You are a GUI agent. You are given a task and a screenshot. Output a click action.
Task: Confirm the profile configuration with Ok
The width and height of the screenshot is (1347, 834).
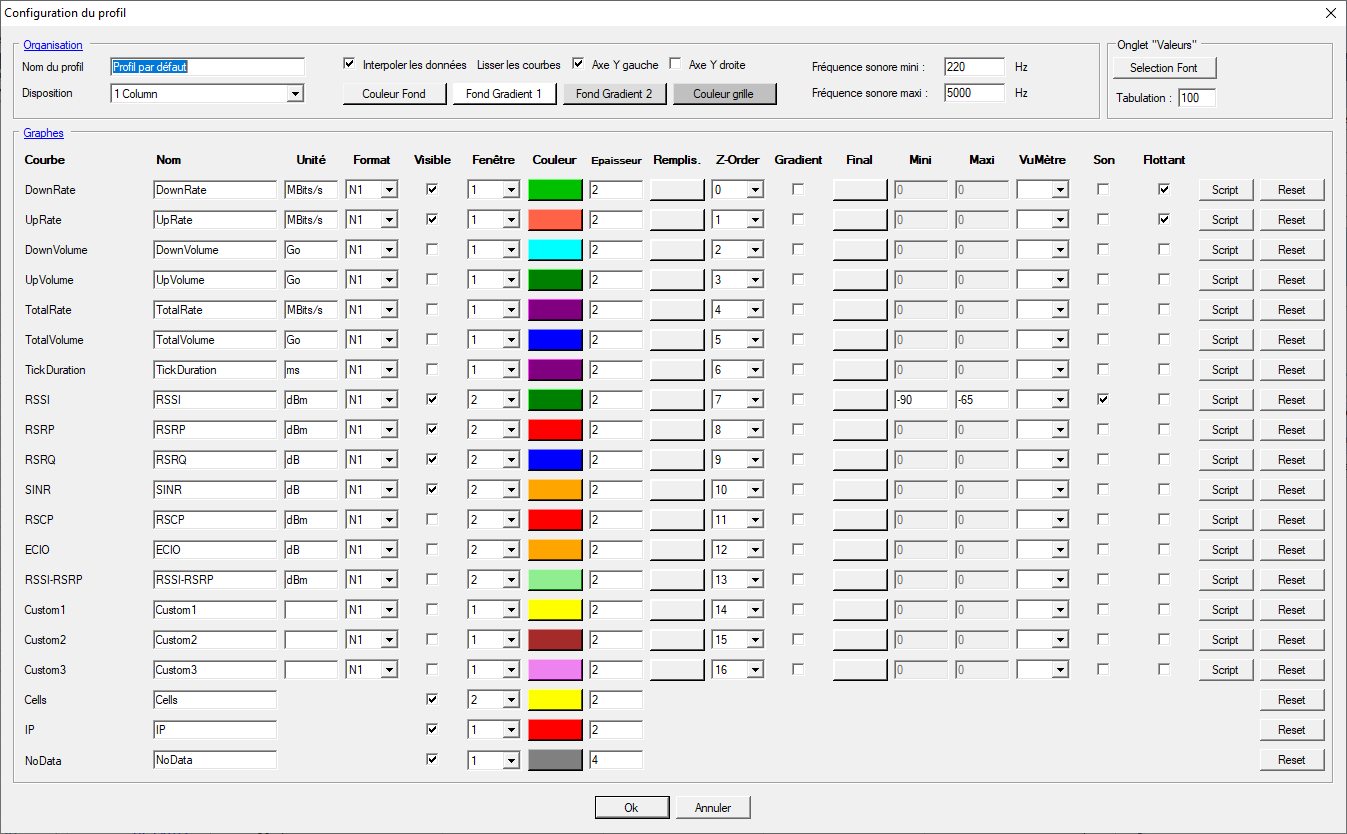tap(632, 807)
